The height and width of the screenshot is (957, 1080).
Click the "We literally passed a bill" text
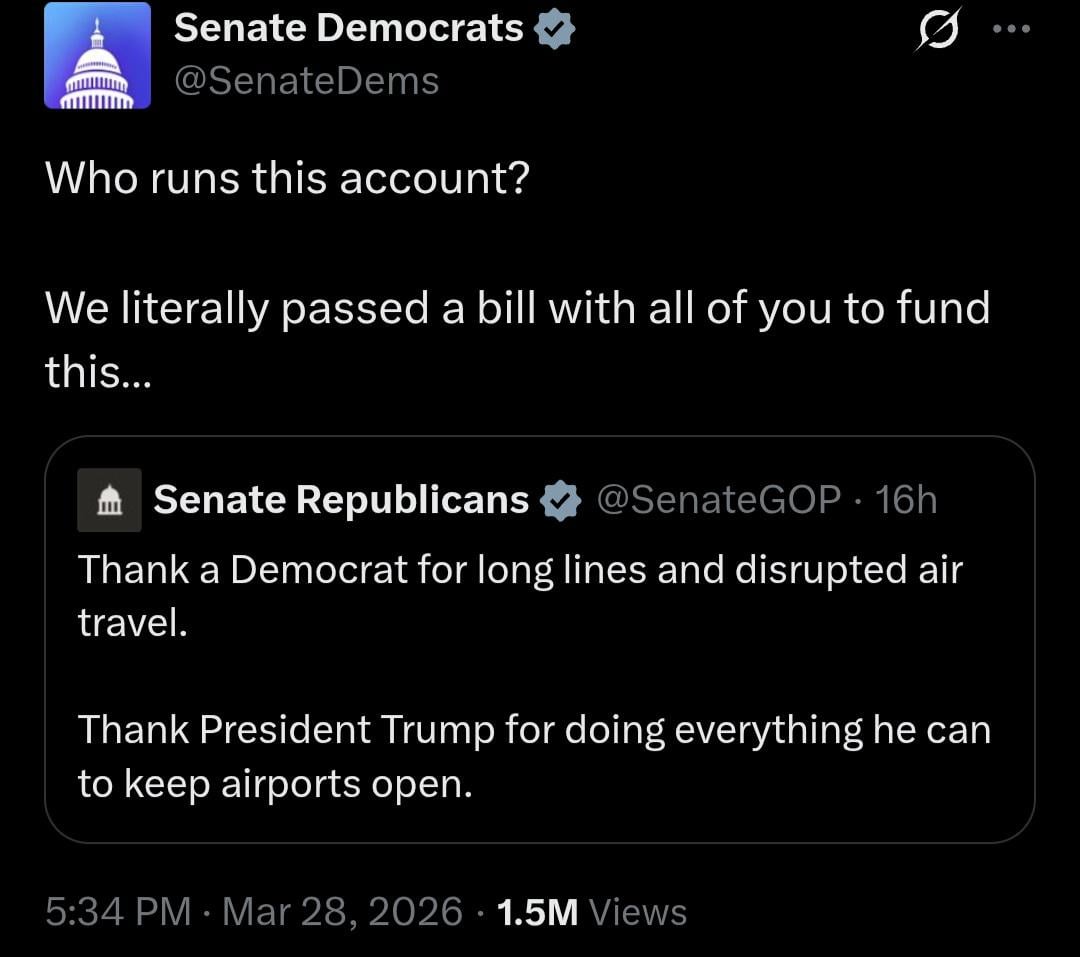pos(516,308)
